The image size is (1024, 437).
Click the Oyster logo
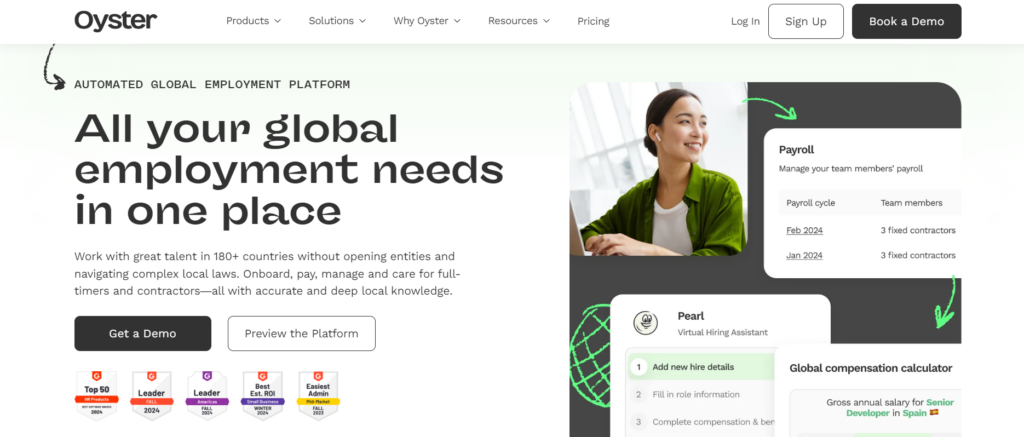[x=116, y=21]
